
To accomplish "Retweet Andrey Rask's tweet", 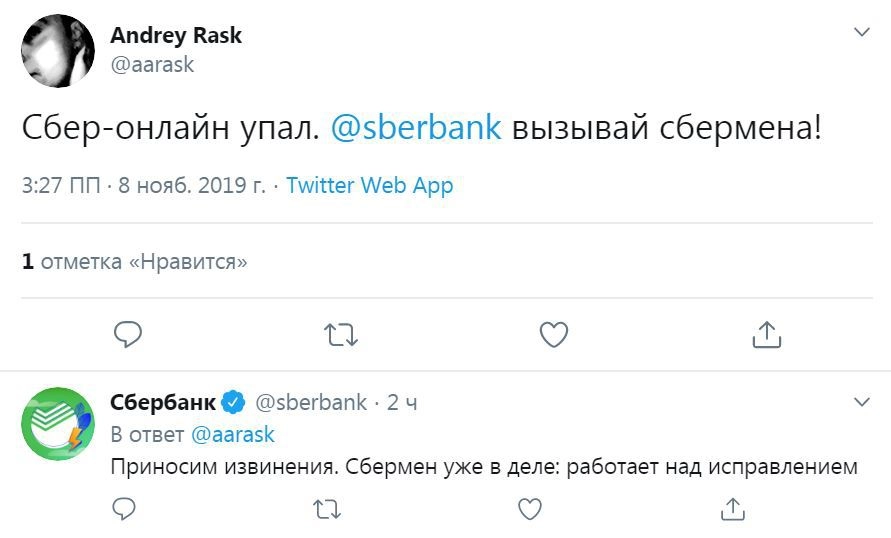I will coord(341,334).
